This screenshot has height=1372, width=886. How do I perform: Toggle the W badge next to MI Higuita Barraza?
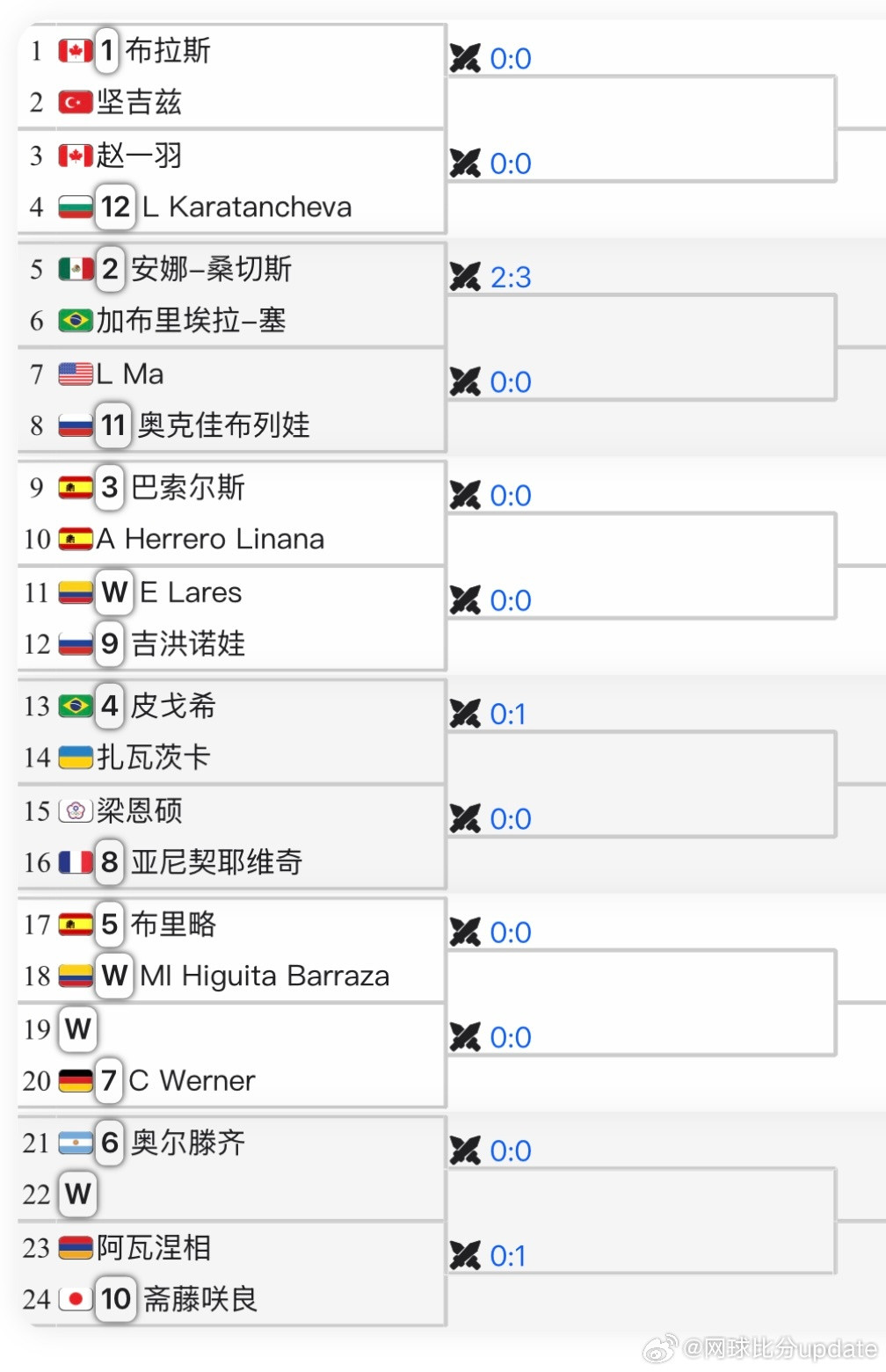[113, 976]
